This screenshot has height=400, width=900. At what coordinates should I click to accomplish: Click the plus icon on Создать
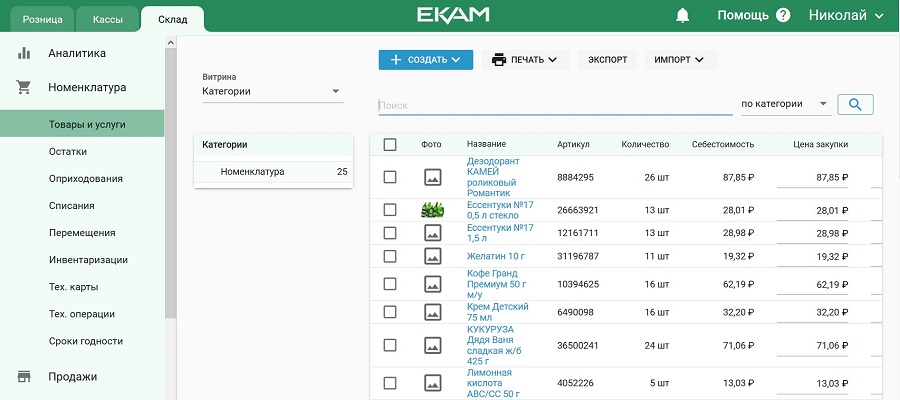(x=395, y=60)
